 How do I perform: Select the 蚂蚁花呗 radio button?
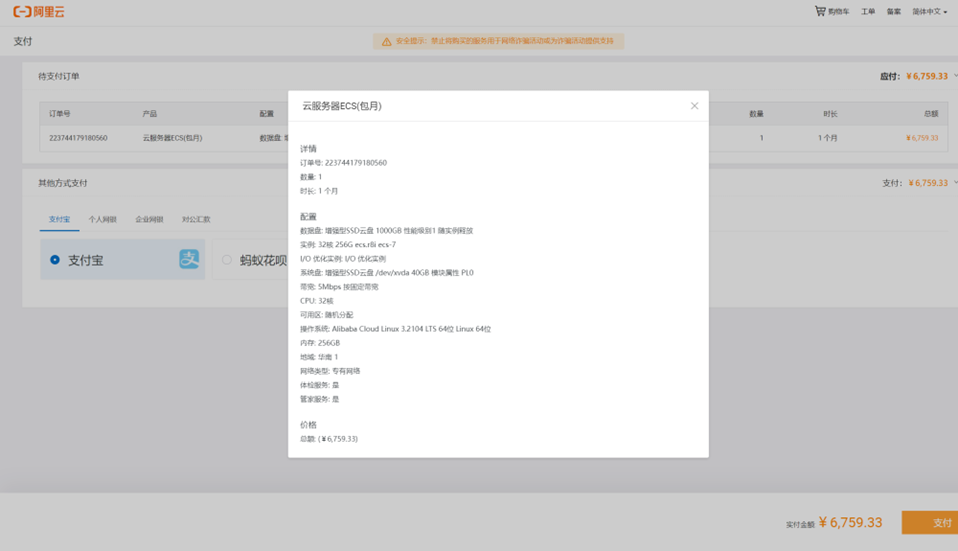[227, 260]
